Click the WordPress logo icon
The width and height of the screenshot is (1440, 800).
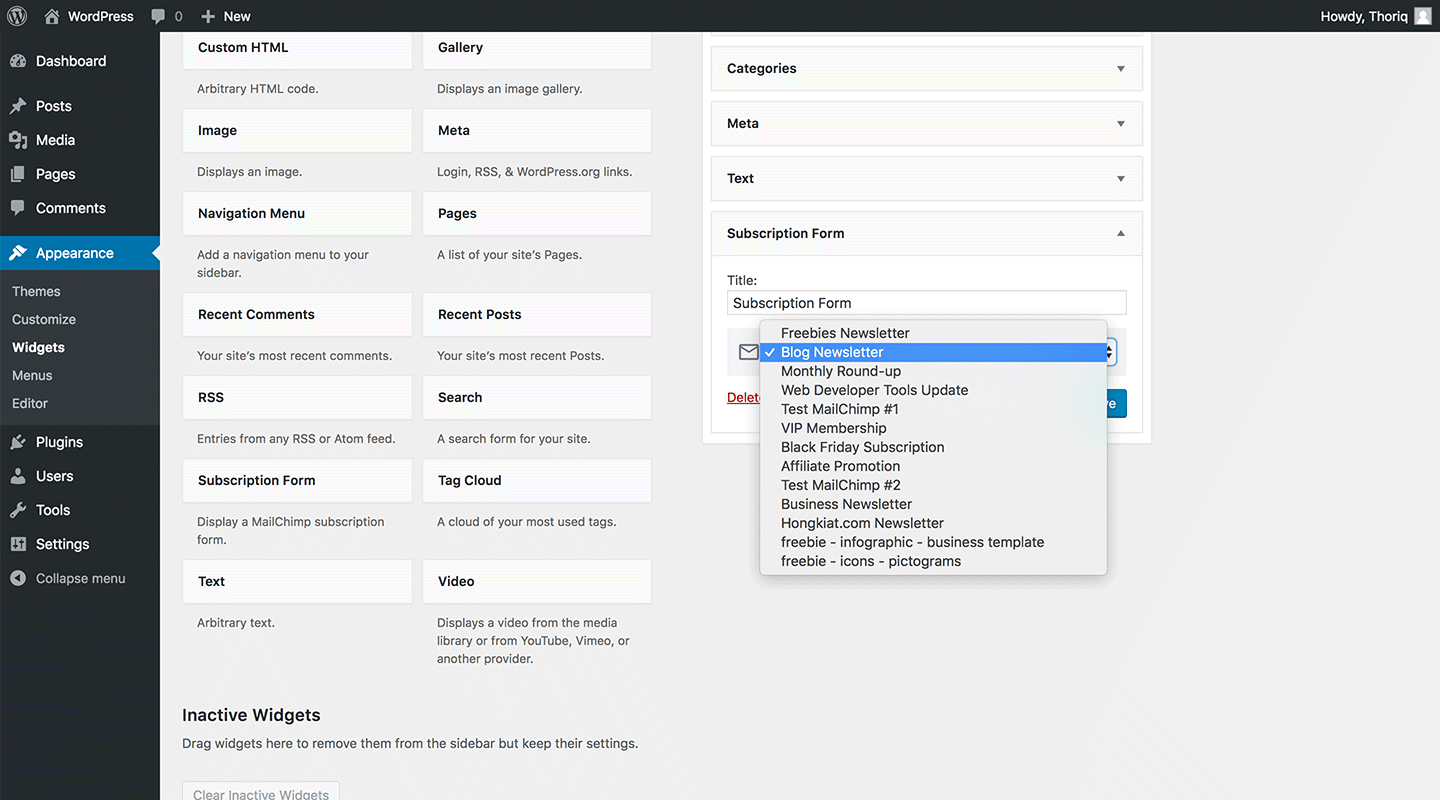point(17,16)
